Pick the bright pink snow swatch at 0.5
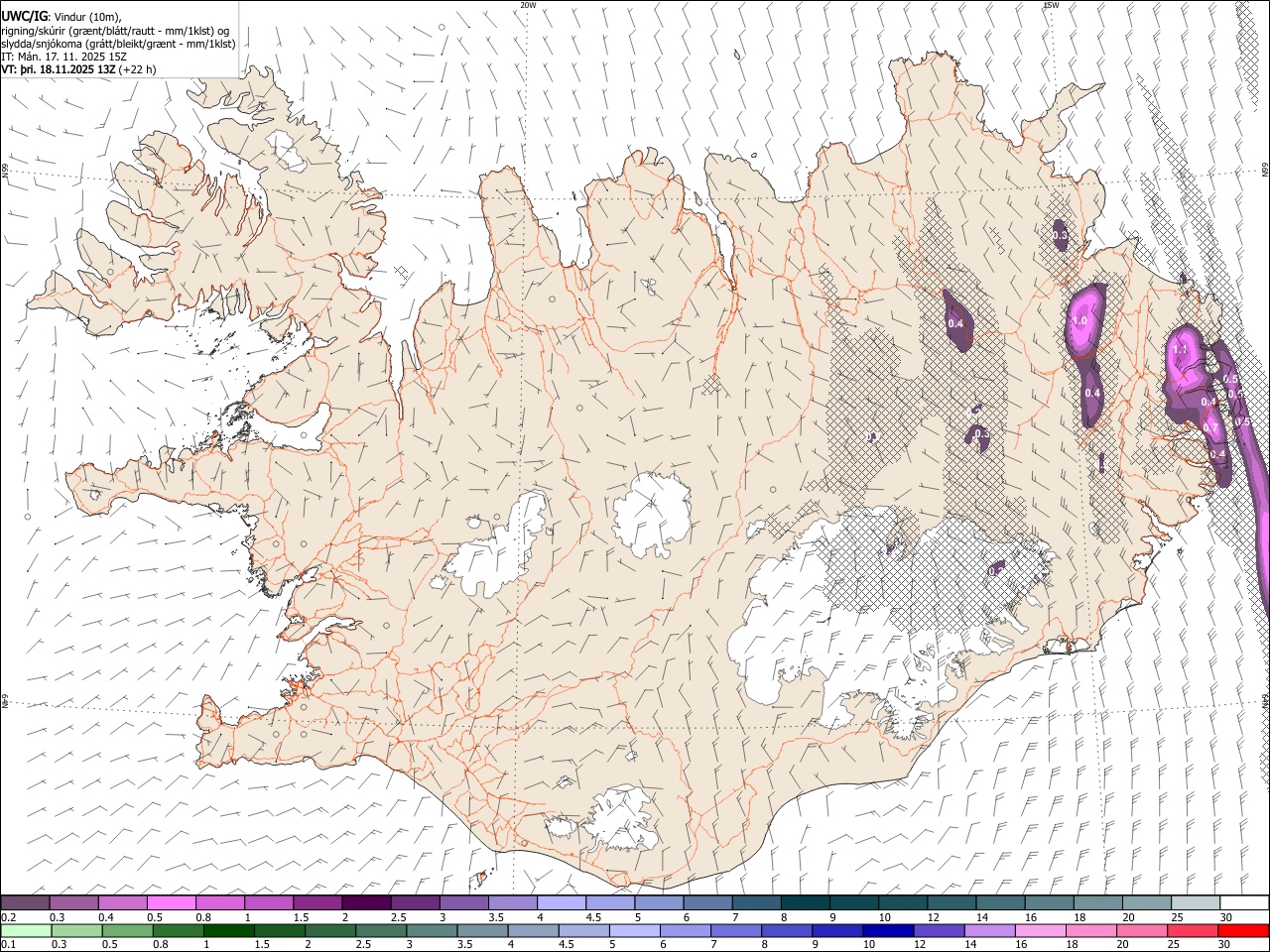This screenshot has height=952, width=1270. pos(171,902)
